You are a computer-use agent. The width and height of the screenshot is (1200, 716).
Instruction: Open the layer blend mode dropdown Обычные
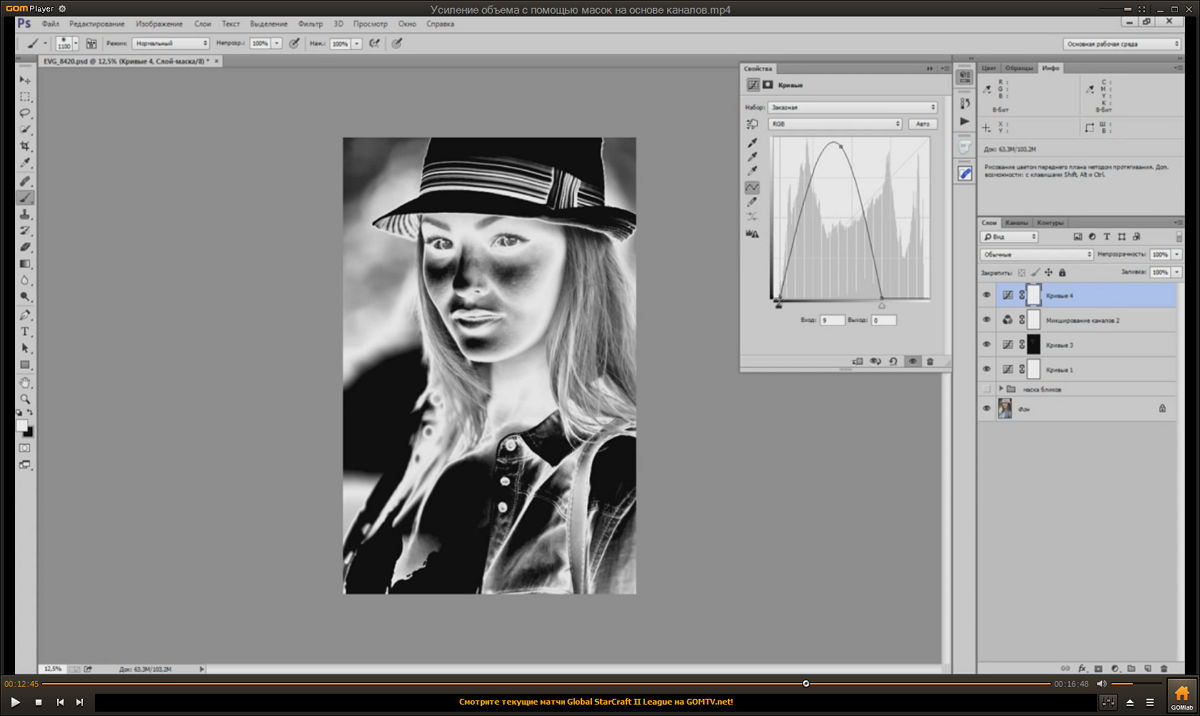tap(1035, 255)
